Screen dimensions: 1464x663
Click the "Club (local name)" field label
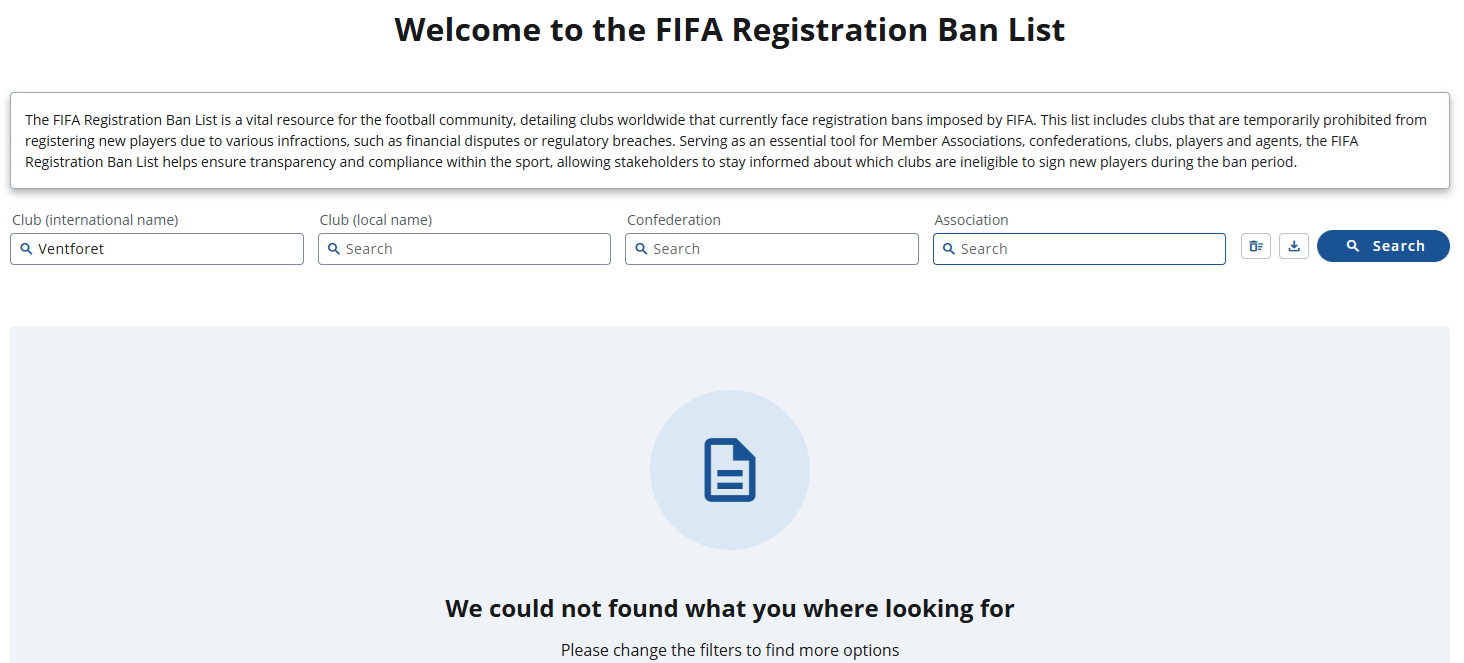pyautogui.click(x=376, y=220)
